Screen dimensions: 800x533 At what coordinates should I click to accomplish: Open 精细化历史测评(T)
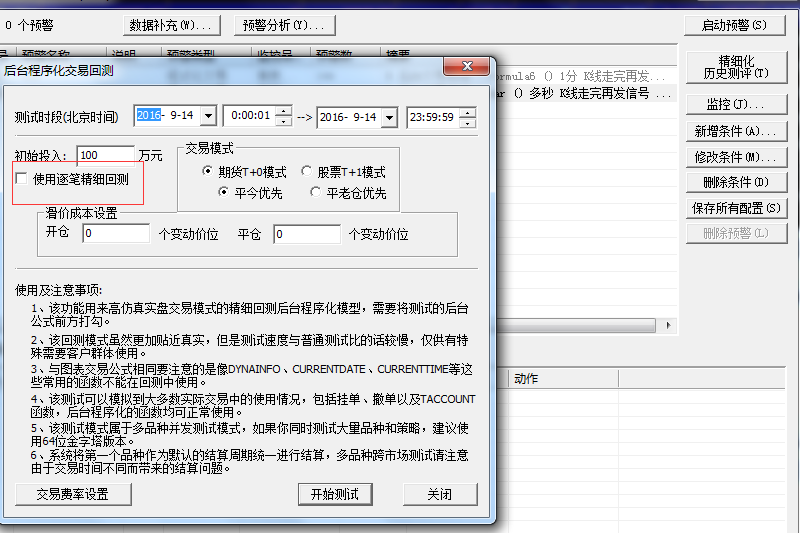click(x=734, y=67)
